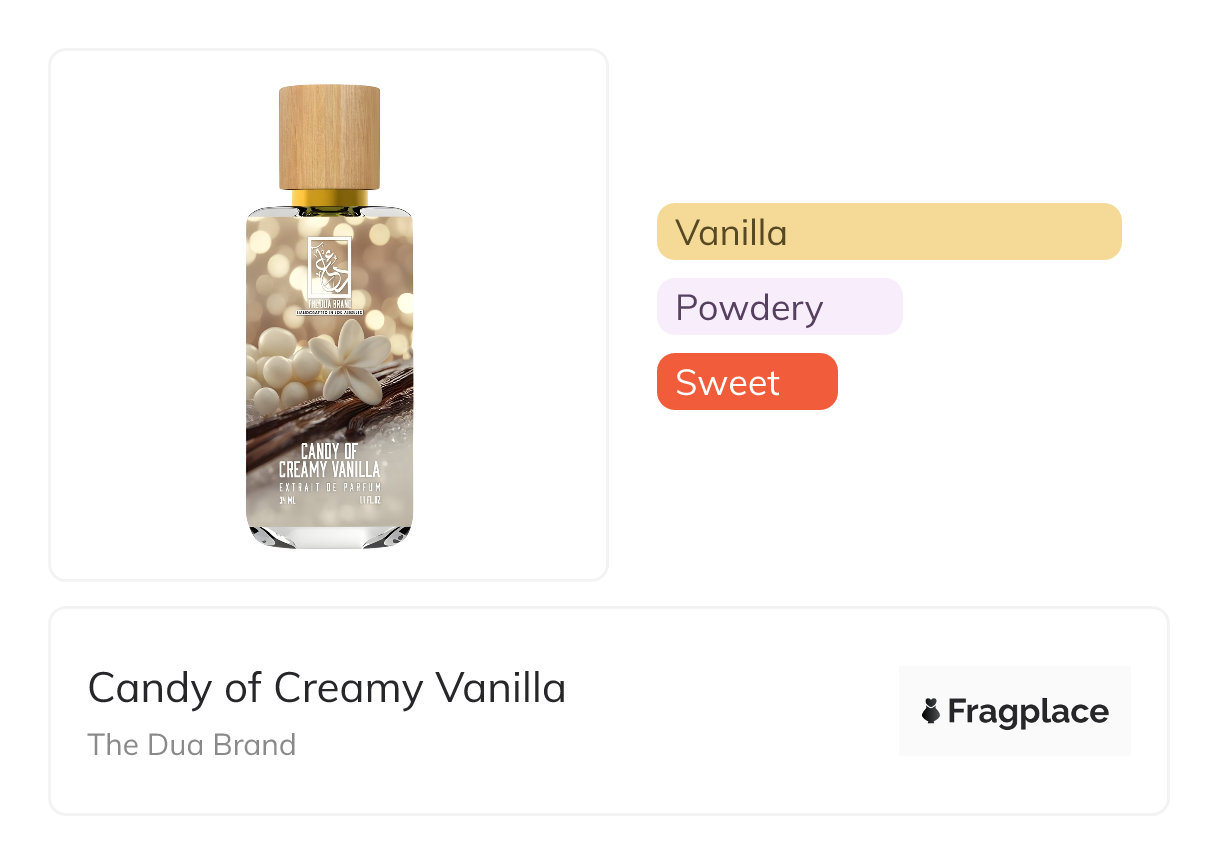Image resolution: width=1218 pixels, height=864 pixels.
Task: Click the FL OZ marking on bottle
Action: click(370, 500)
